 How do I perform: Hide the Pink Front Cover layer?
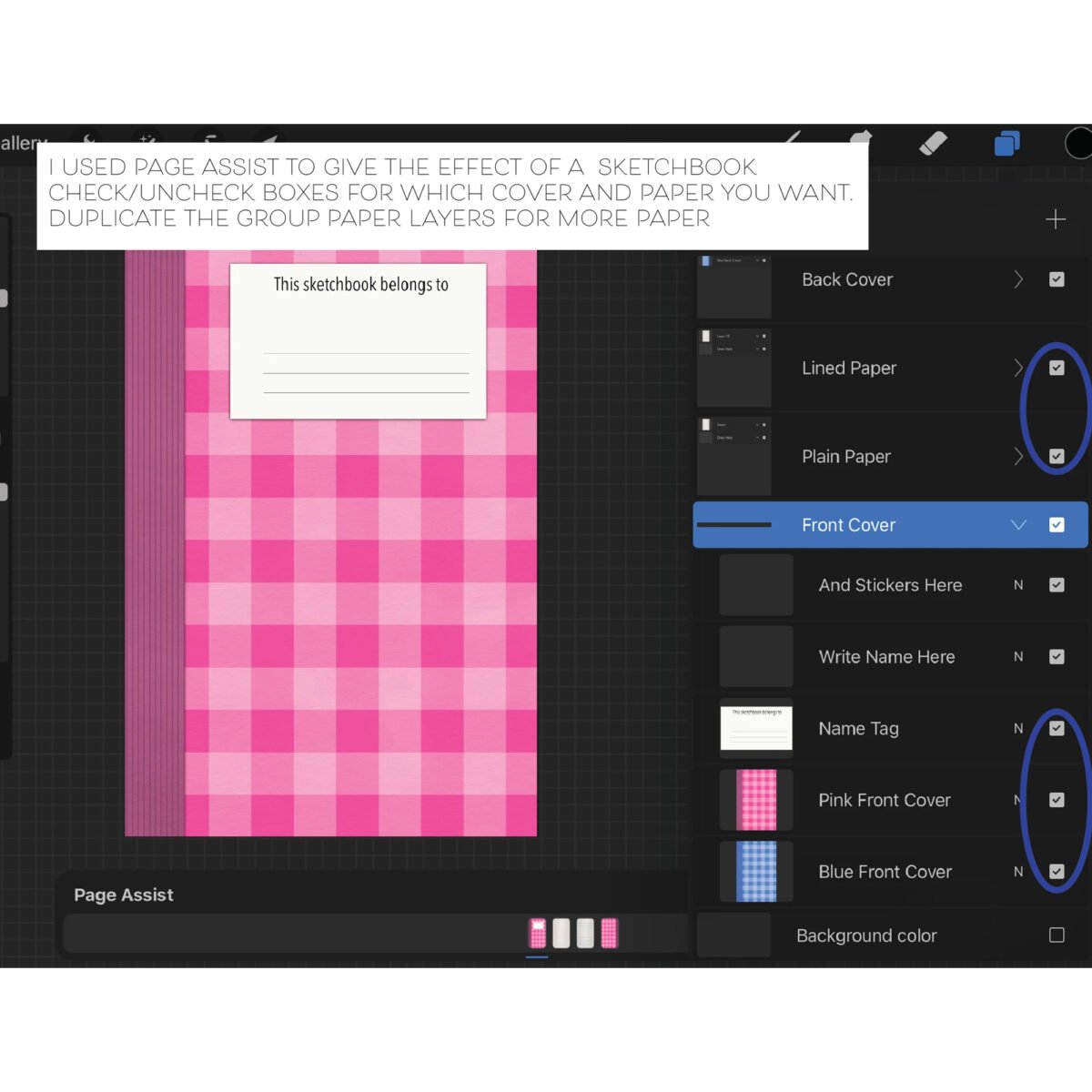[1057, 800]
